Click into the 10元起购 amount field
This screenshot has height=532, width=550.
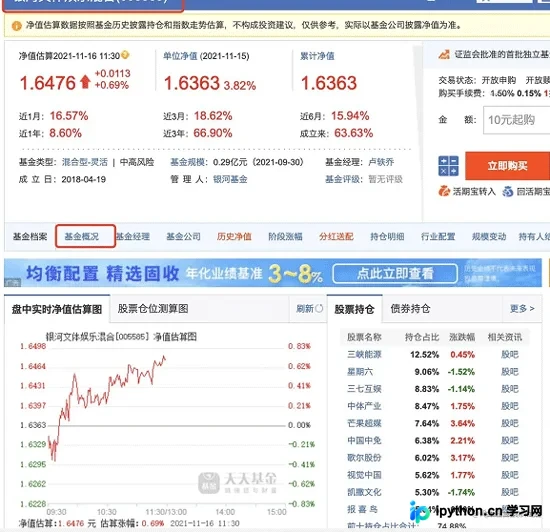[516, 120]
